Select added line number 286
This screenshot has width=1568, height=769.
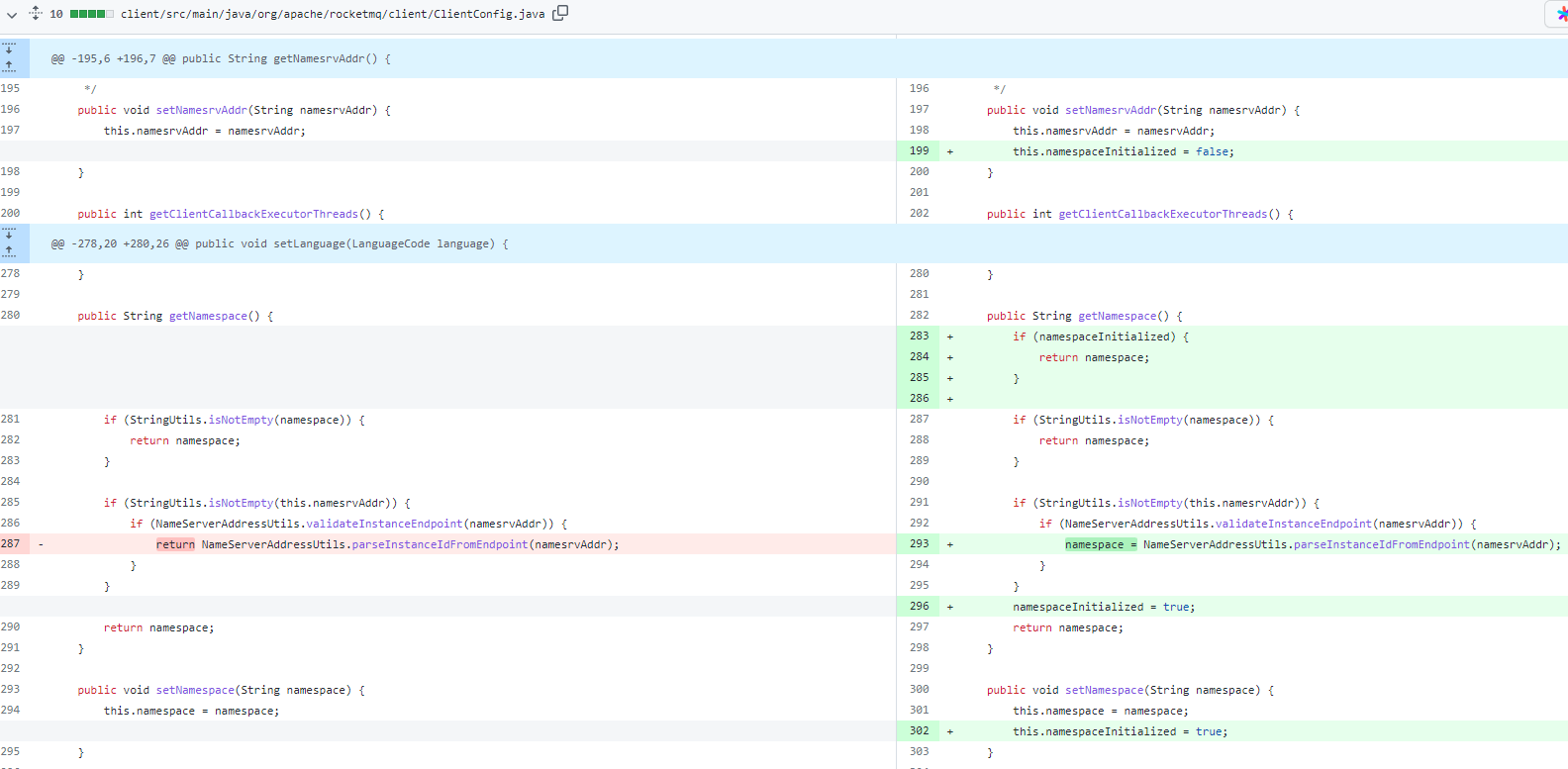(x=920, y=399)
